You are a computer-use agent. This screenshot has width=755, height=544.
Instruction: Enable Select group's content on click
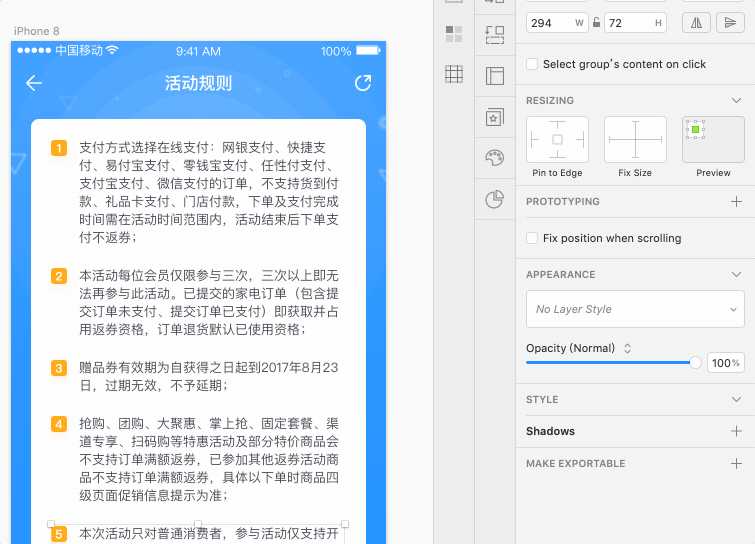coord(532,64)
